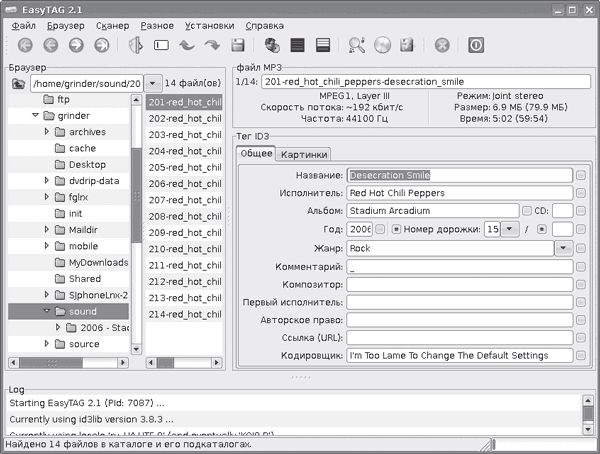Viewport: 600px width, 454px height.
Task: Toggle the checkbox left of CD field
Action: point(527,211)
